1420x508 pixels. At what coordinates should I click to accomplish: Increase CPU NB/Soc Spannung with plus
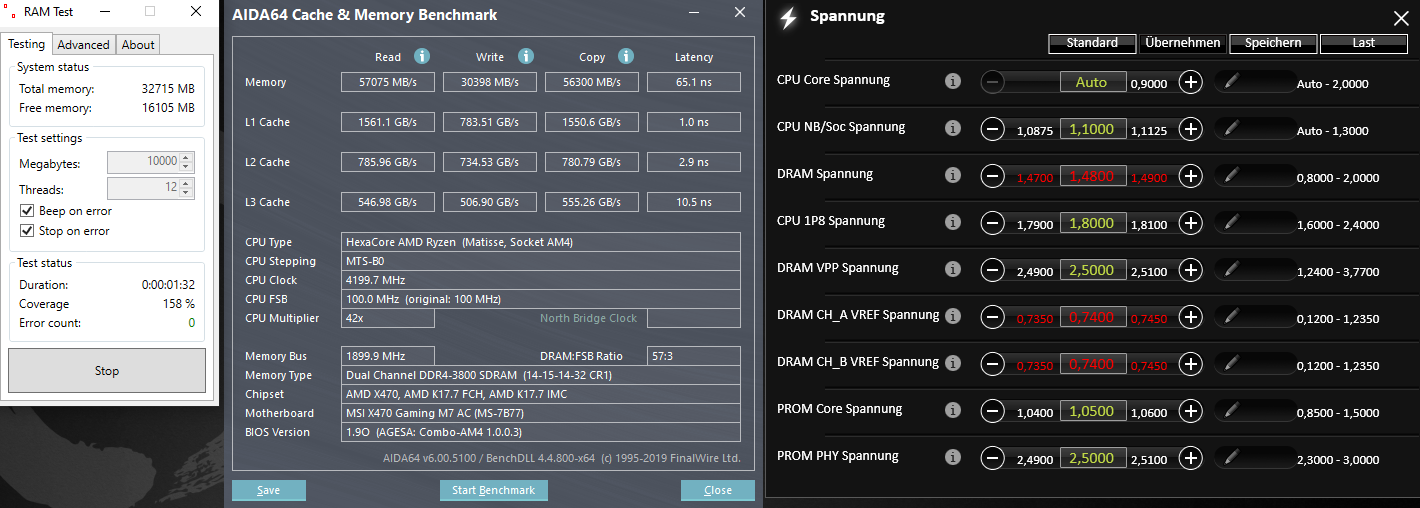(1190, 129)
